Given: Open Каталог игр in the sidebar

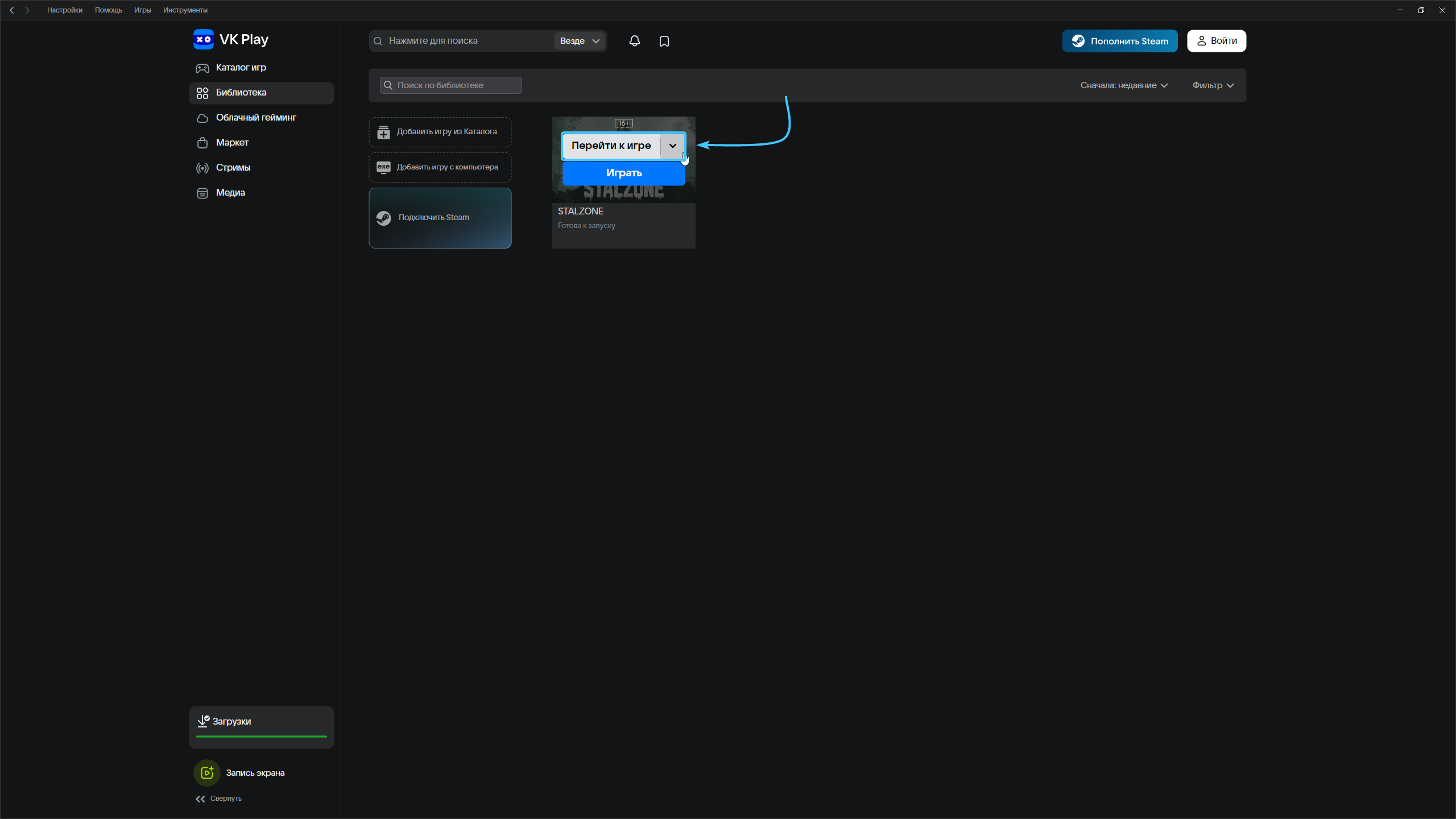Looking at the screenshot, I should [x=261, y=68].
